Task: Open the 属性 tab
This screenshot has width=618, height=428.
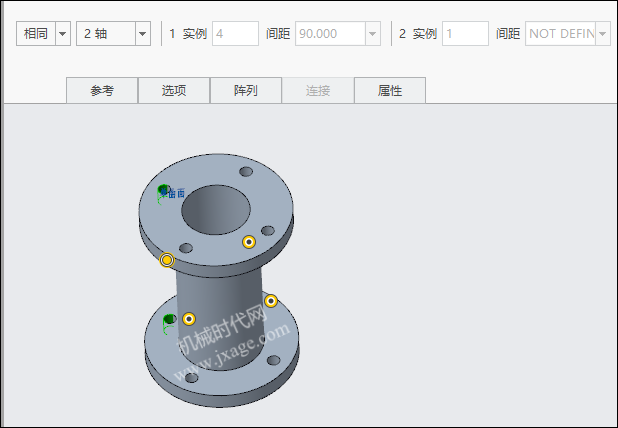Action: pos(390,90)
